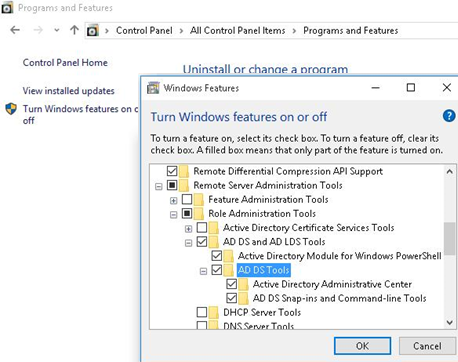The height and width of the screenshot is (362, 458).
Task: Toggle the Role Administration Tools checkbox
Action: 187,213
